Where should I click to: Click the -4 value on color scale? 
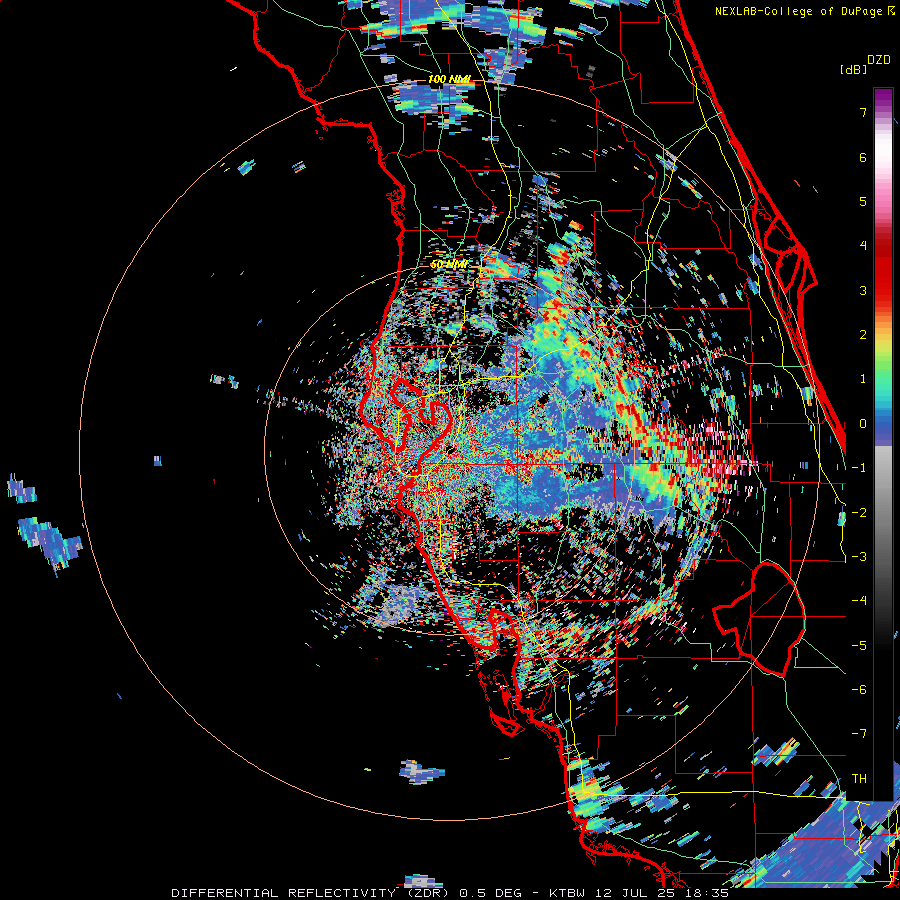click(859, 601)
